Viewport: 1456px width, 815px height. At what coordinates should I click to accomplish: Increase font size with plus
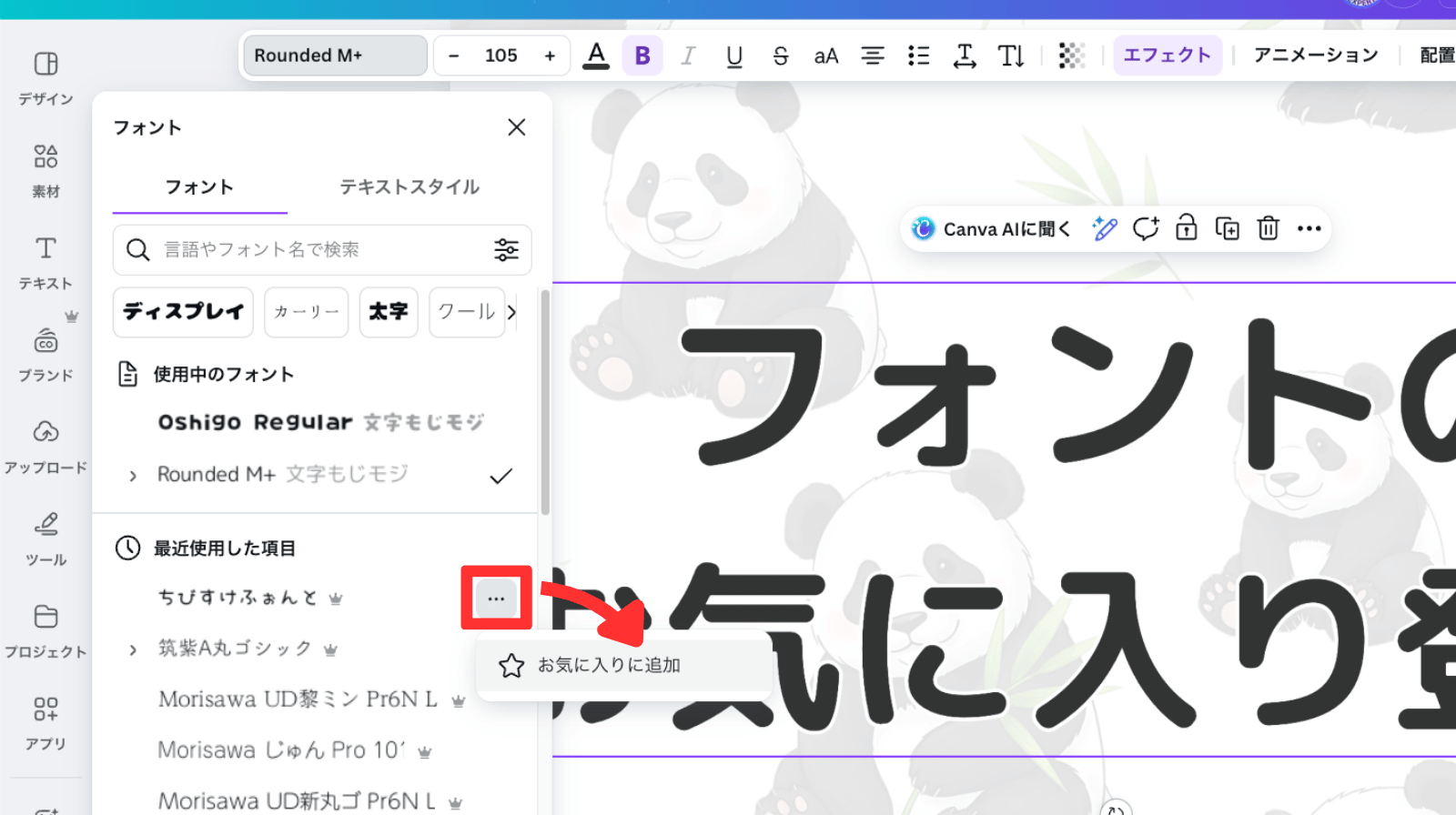click(x=550, y=55)
